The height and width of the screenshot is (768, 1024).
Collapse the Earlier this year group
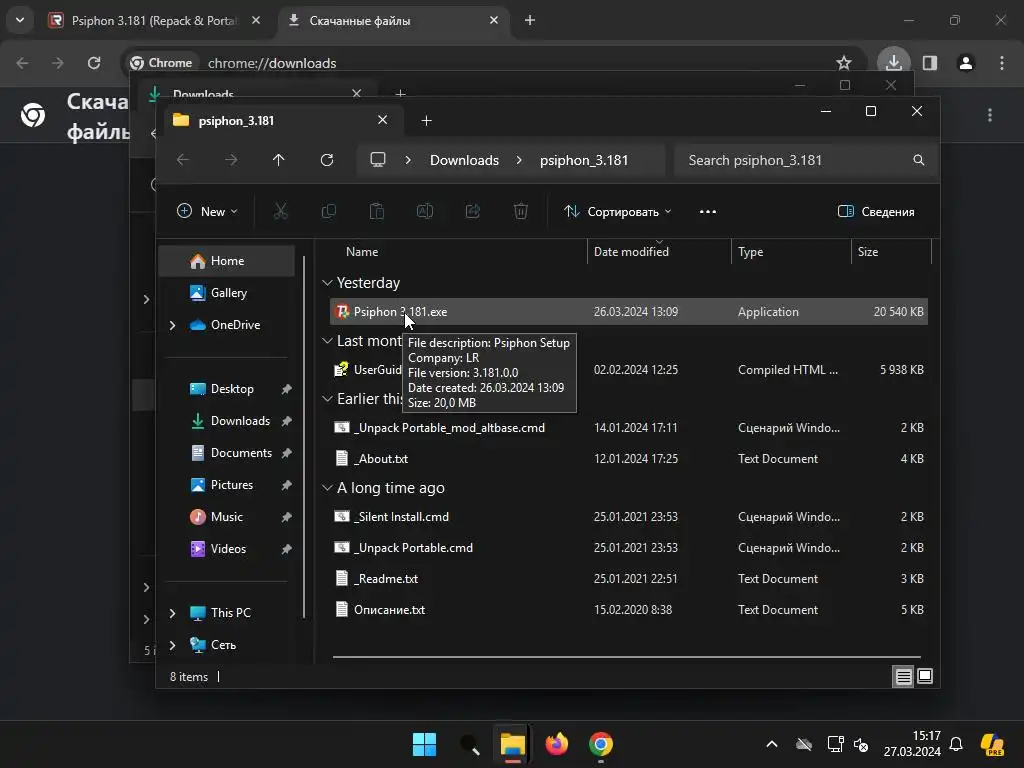click(327, 398)
